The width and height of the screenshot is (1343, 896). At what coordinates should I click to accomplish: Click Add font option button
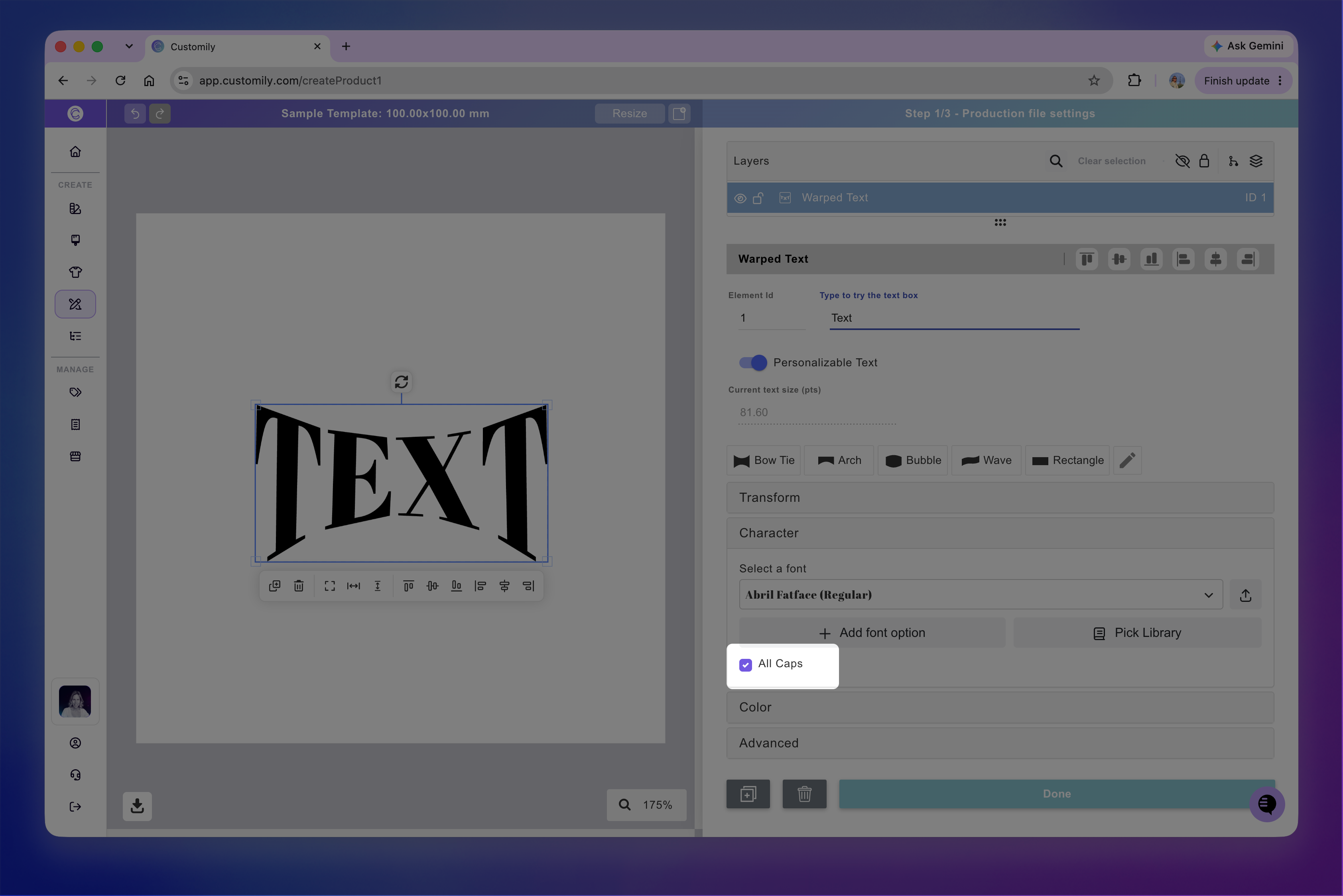point(872,633)
